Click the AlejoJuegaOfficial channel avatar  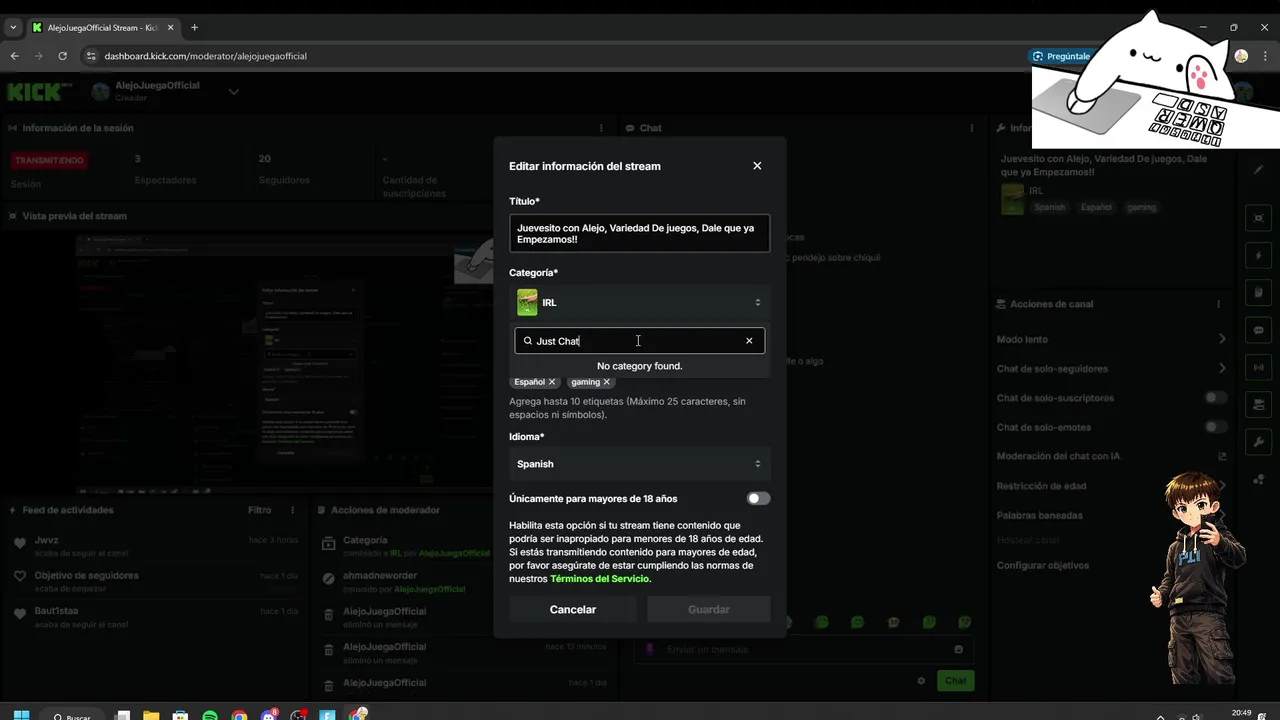pyautogui.click(x=100, y=92)
